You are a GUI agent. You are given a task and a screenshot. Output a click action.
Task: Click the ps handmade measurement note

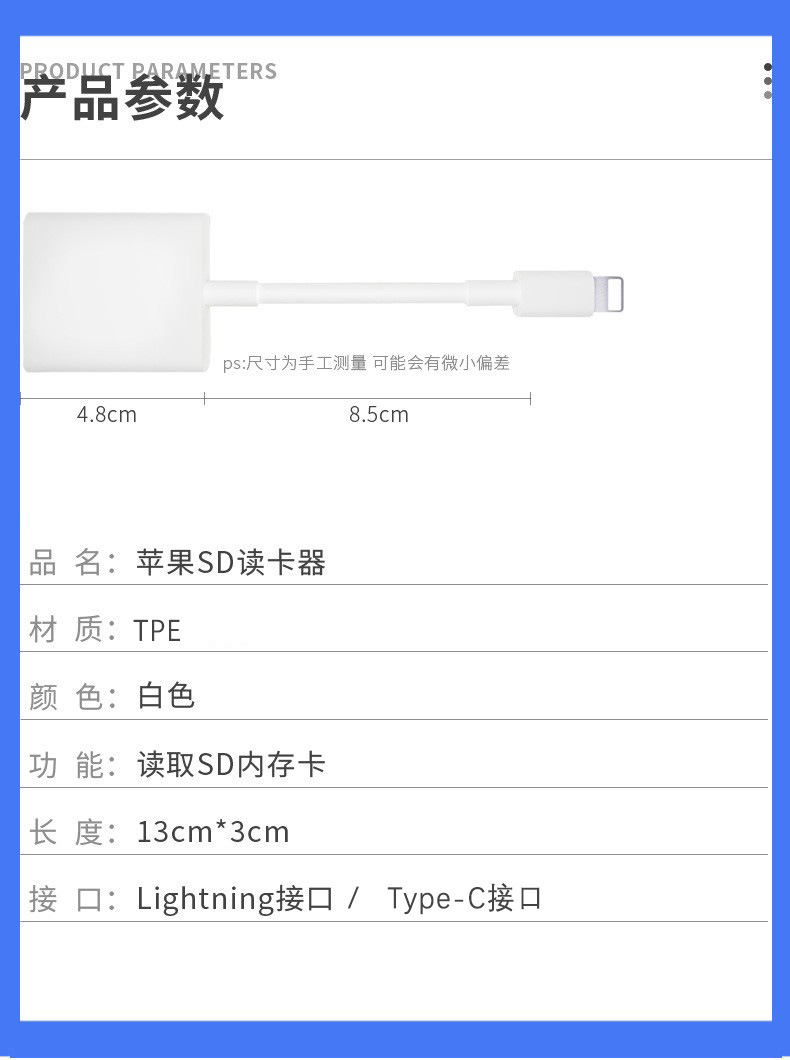[x=366, y=363]
